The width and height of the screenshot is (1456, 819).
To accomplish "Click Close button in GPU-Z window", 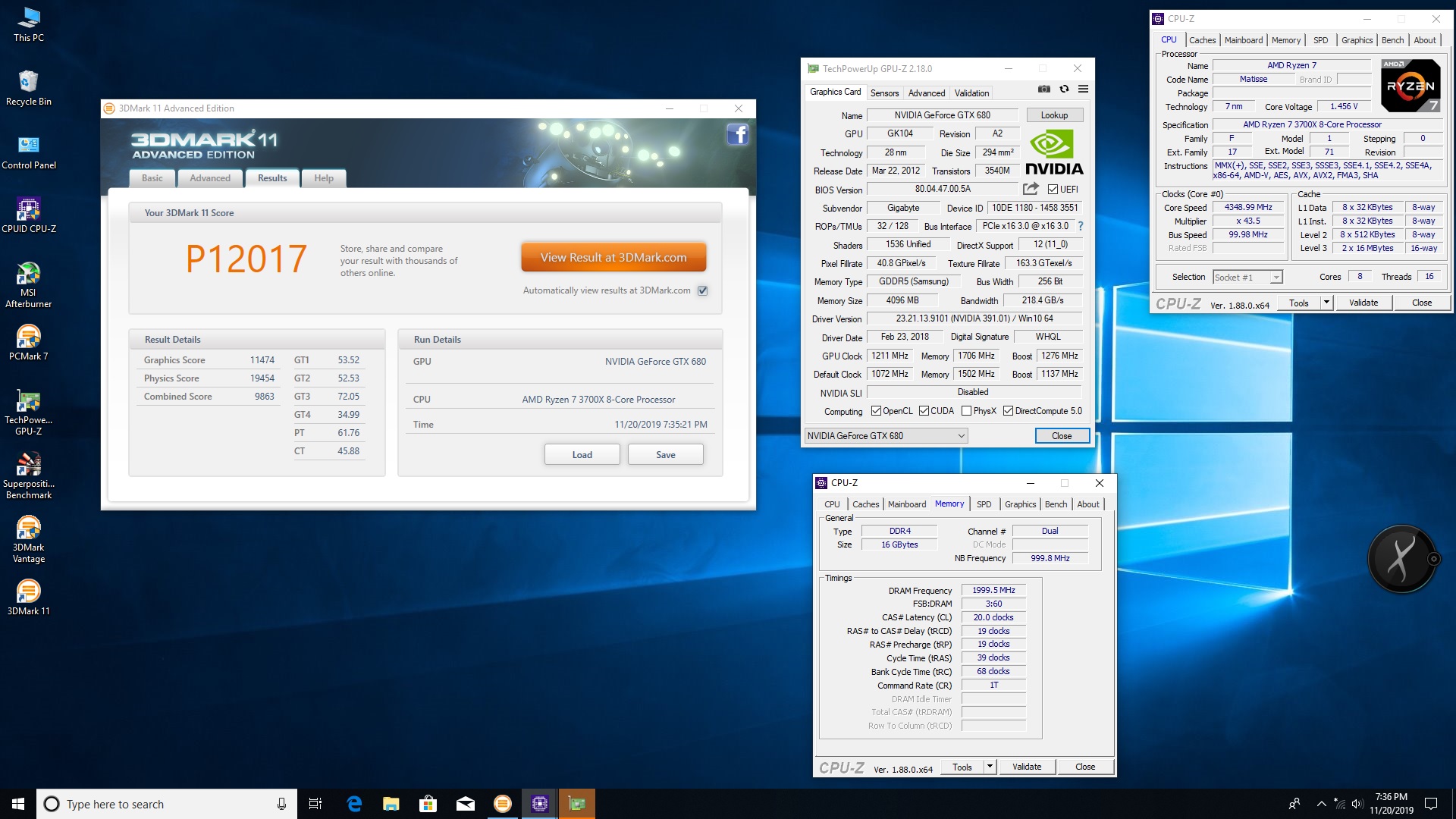I will point(1062,436).
